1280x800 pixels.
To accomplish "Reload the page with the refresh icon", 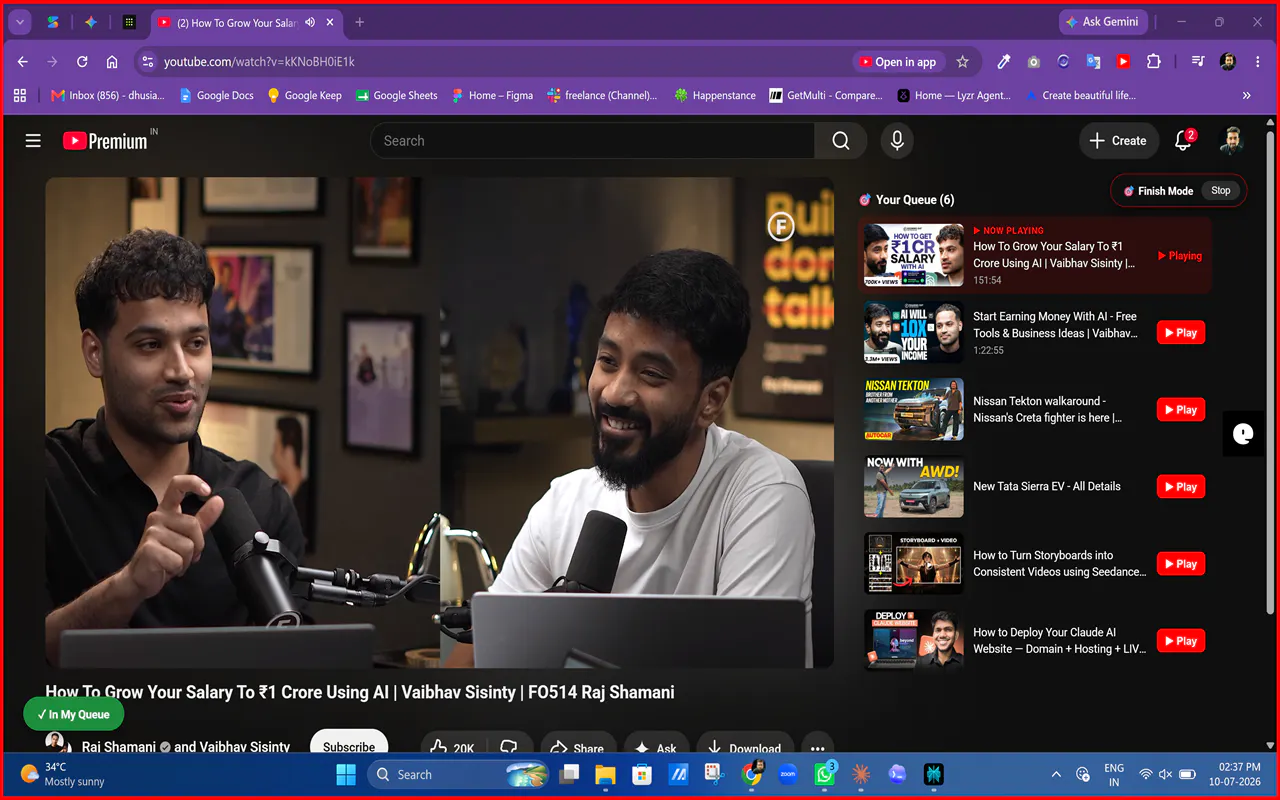I will pyautogui.click(x=82, y=62).
